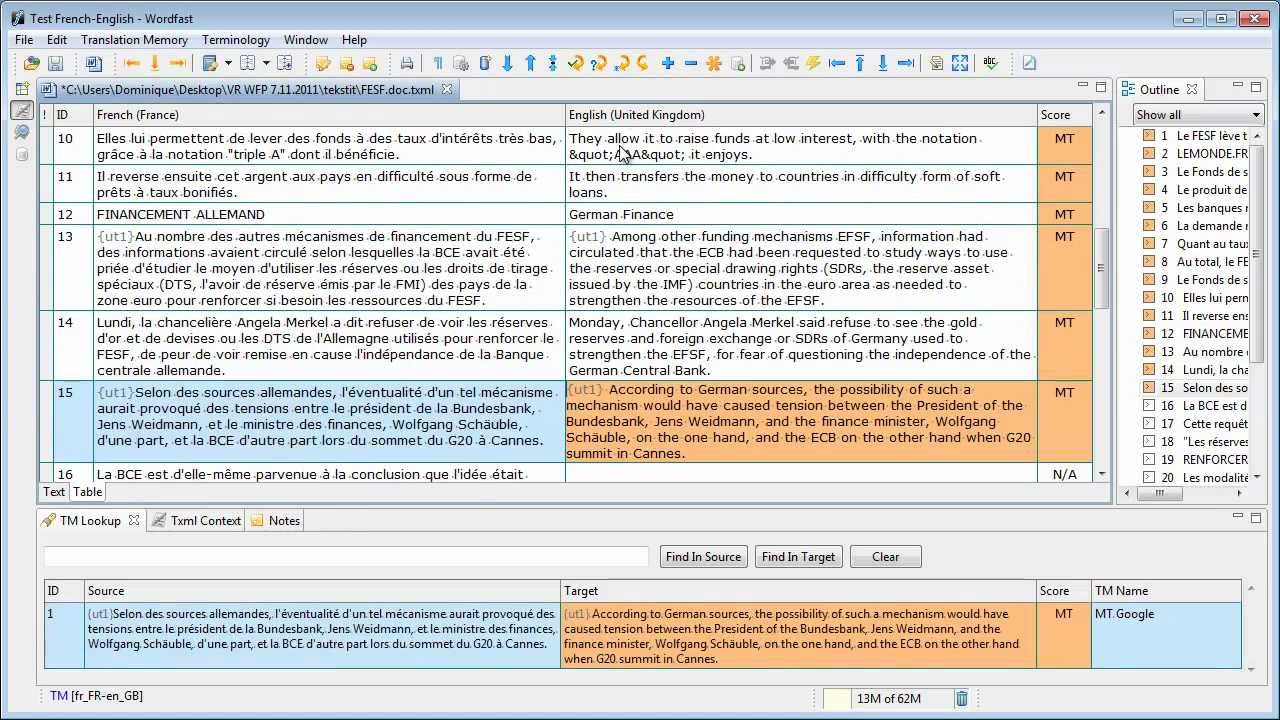The width and height of the screenshot is (1280, 720).
Task: Click the blue down arrow next-segment icon
Action: 507,63
